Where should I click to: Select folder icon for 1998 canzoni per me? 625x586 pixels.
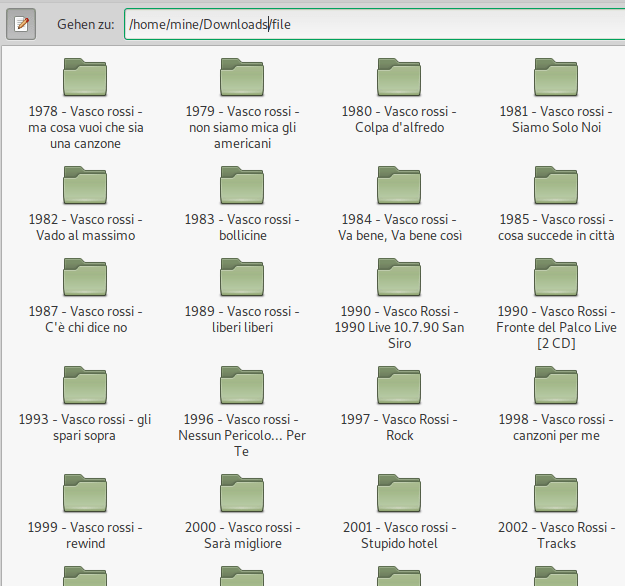(556, 385)
